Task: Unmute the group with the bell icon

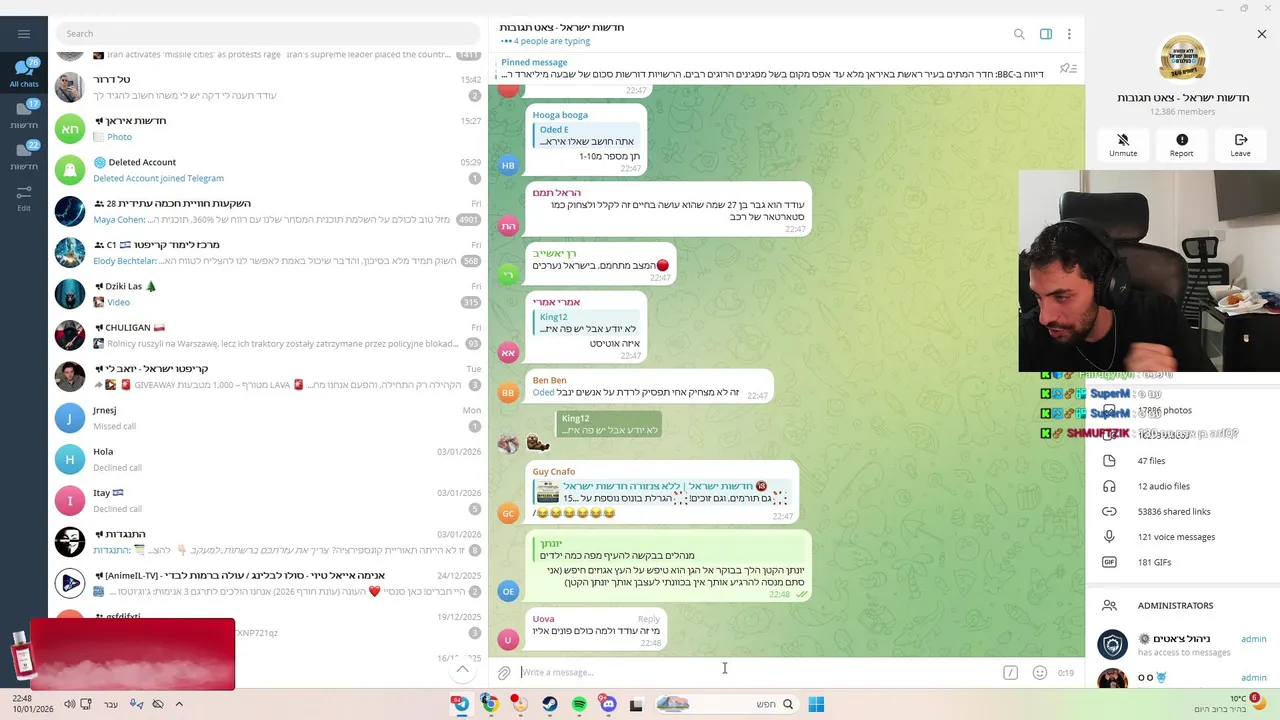Action: tap(1123, 145)
